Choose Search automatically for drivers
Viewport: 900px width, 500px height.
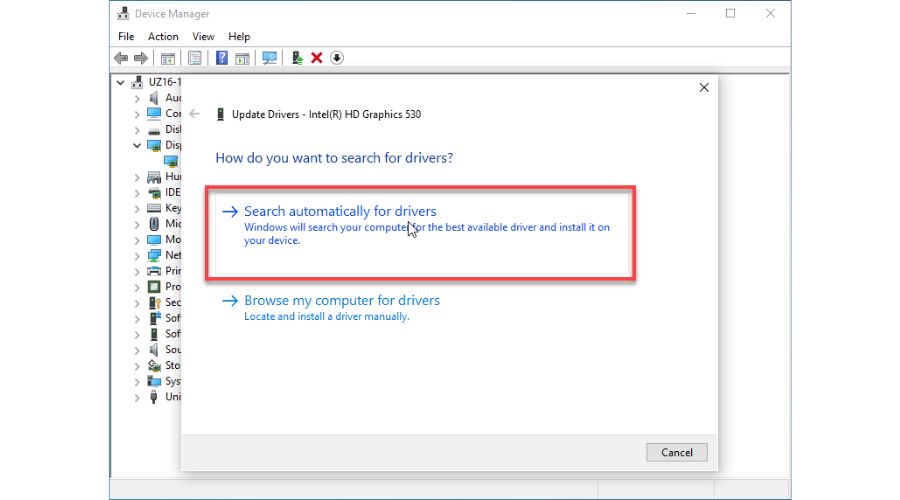(x=420, y=233)
